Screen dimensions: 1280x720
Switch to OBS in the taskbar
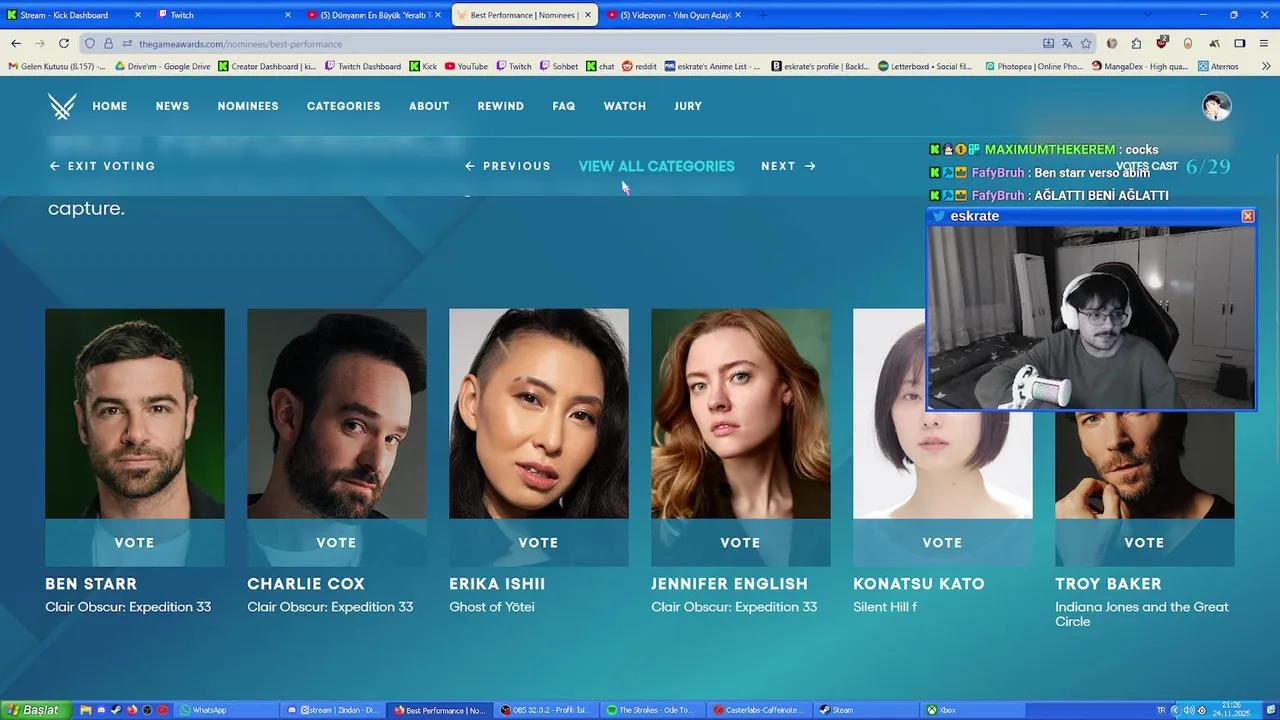547,710
